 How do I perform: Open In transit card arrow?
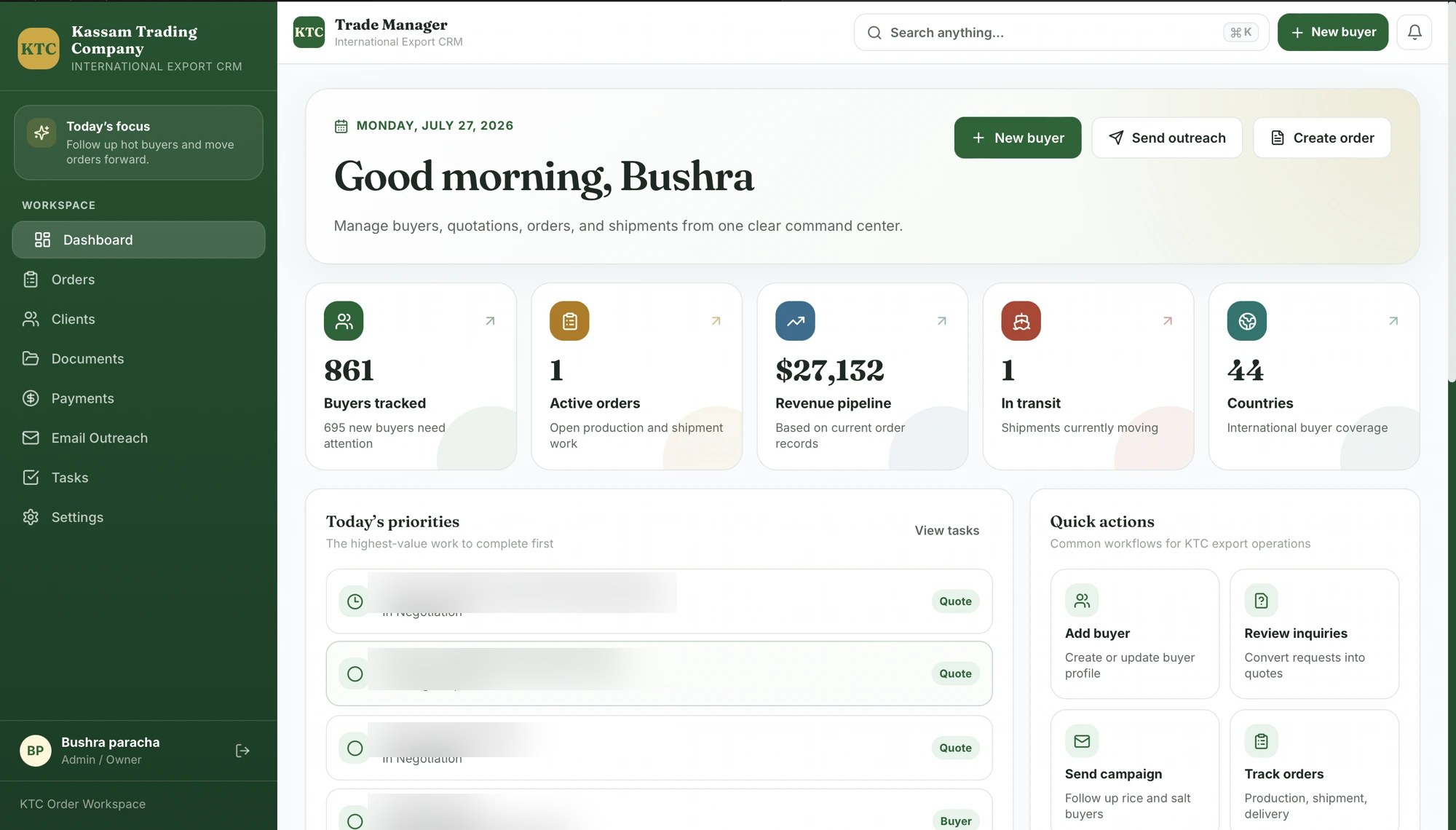(1167, 321)
